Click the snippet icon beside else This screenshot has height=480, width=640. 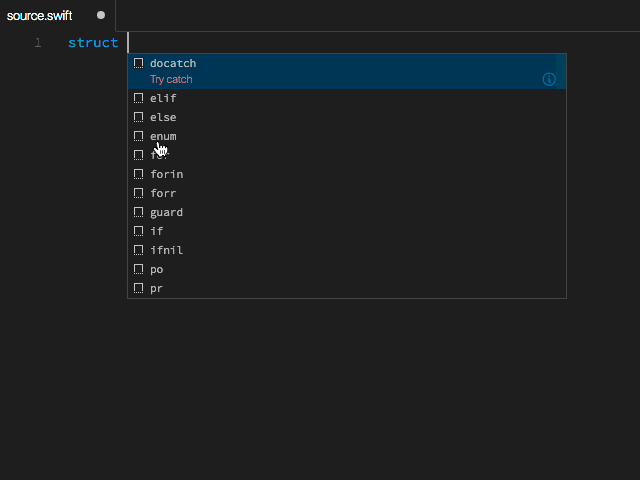[139, 117]
